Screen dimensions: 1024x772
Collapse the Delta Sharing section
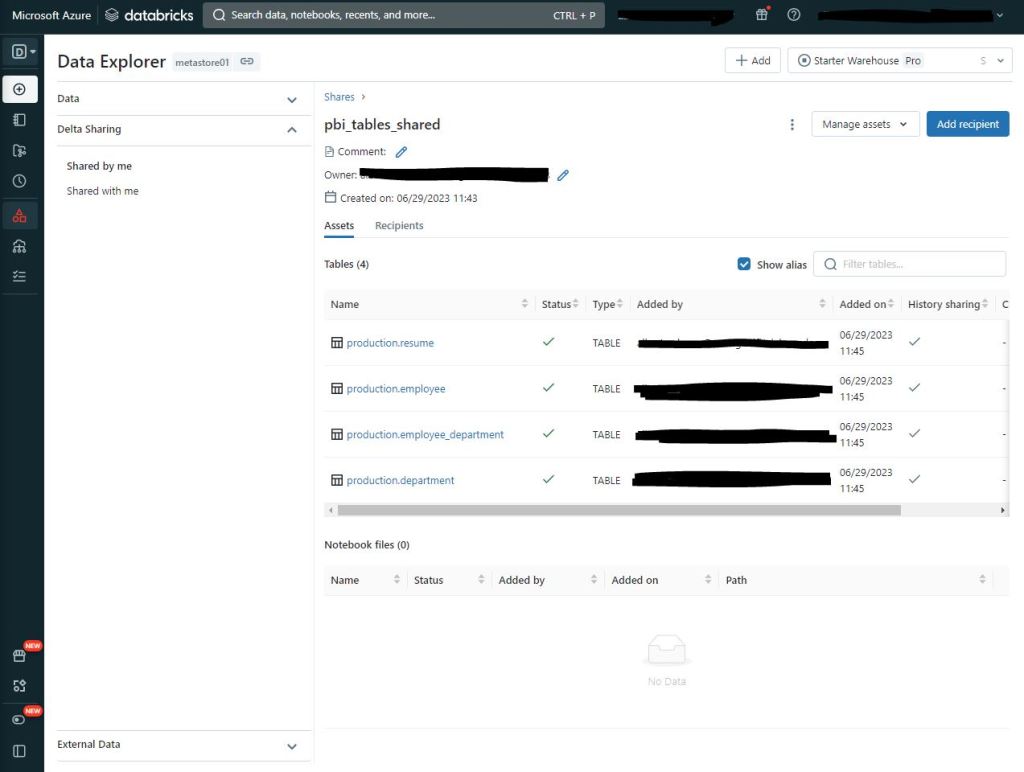click(x=292, y=130)
